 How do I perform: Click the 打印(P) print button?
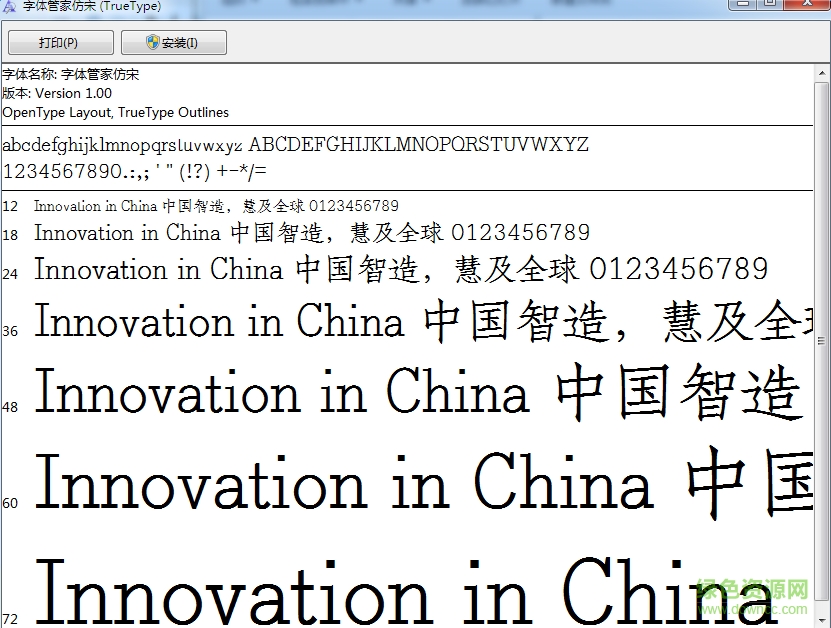(60, 42)
